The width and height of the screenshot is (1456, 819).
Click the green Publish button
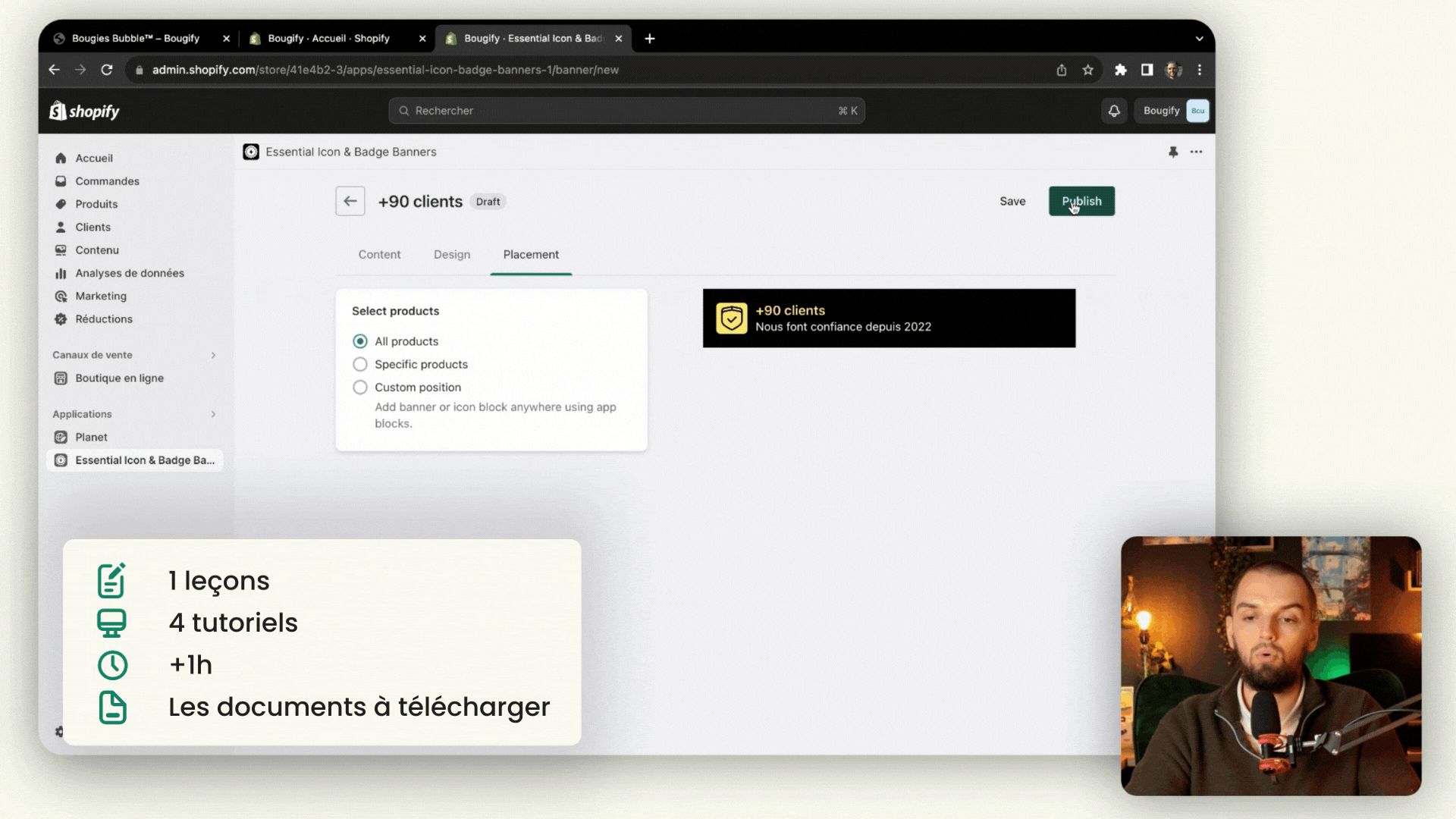click(1081, 201)
